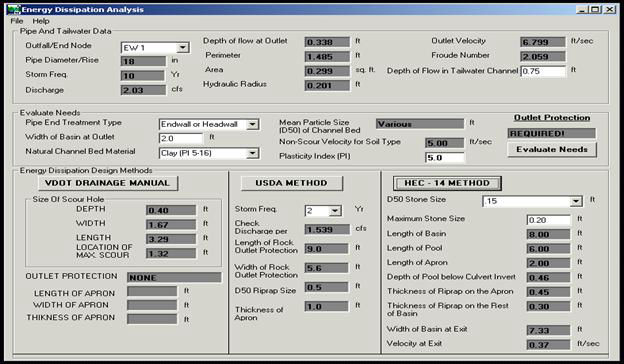Click the Length of Apron value 2.00
624x364 pixels.
548,263
